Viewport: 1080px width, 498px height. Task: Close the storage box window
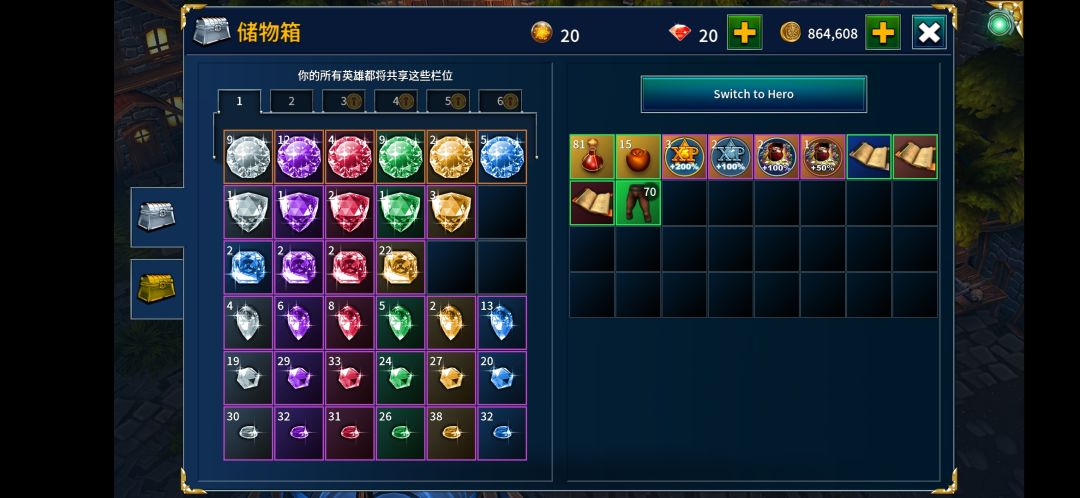tap(929, 32)
